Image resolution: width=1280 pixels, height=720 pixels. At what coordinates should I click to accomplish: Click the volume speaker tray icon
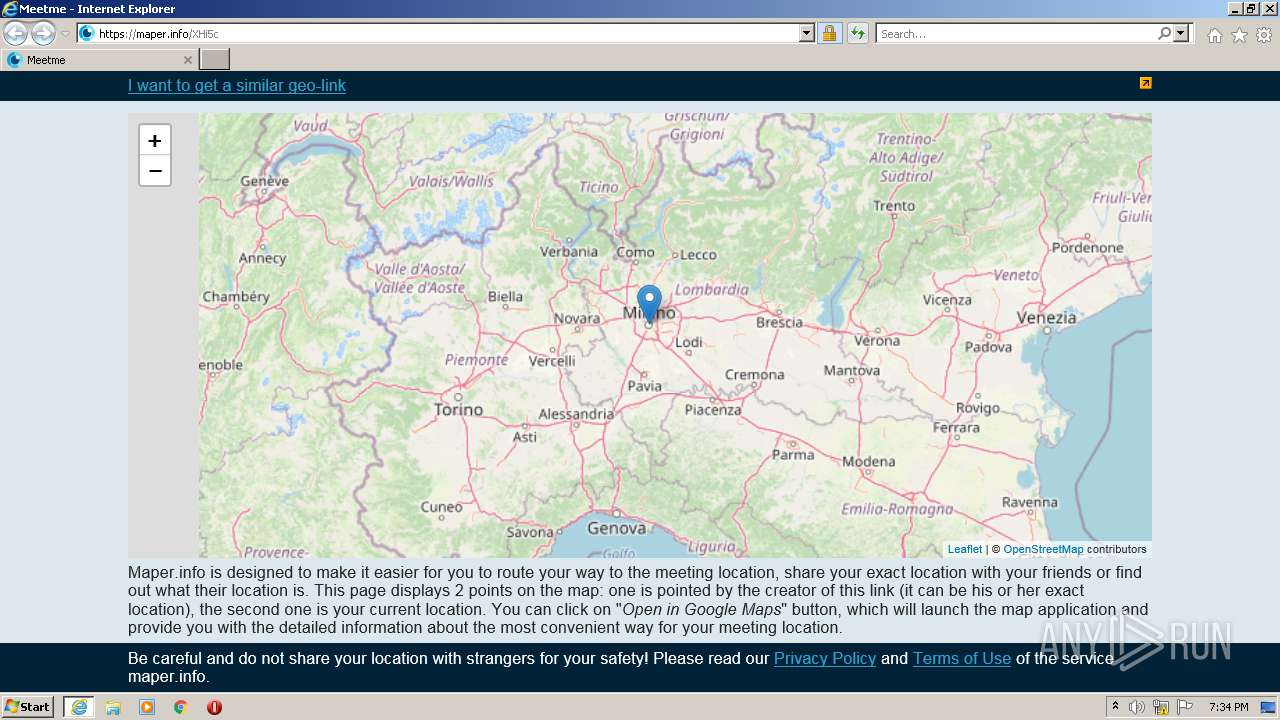click(x=1137, y=707)
